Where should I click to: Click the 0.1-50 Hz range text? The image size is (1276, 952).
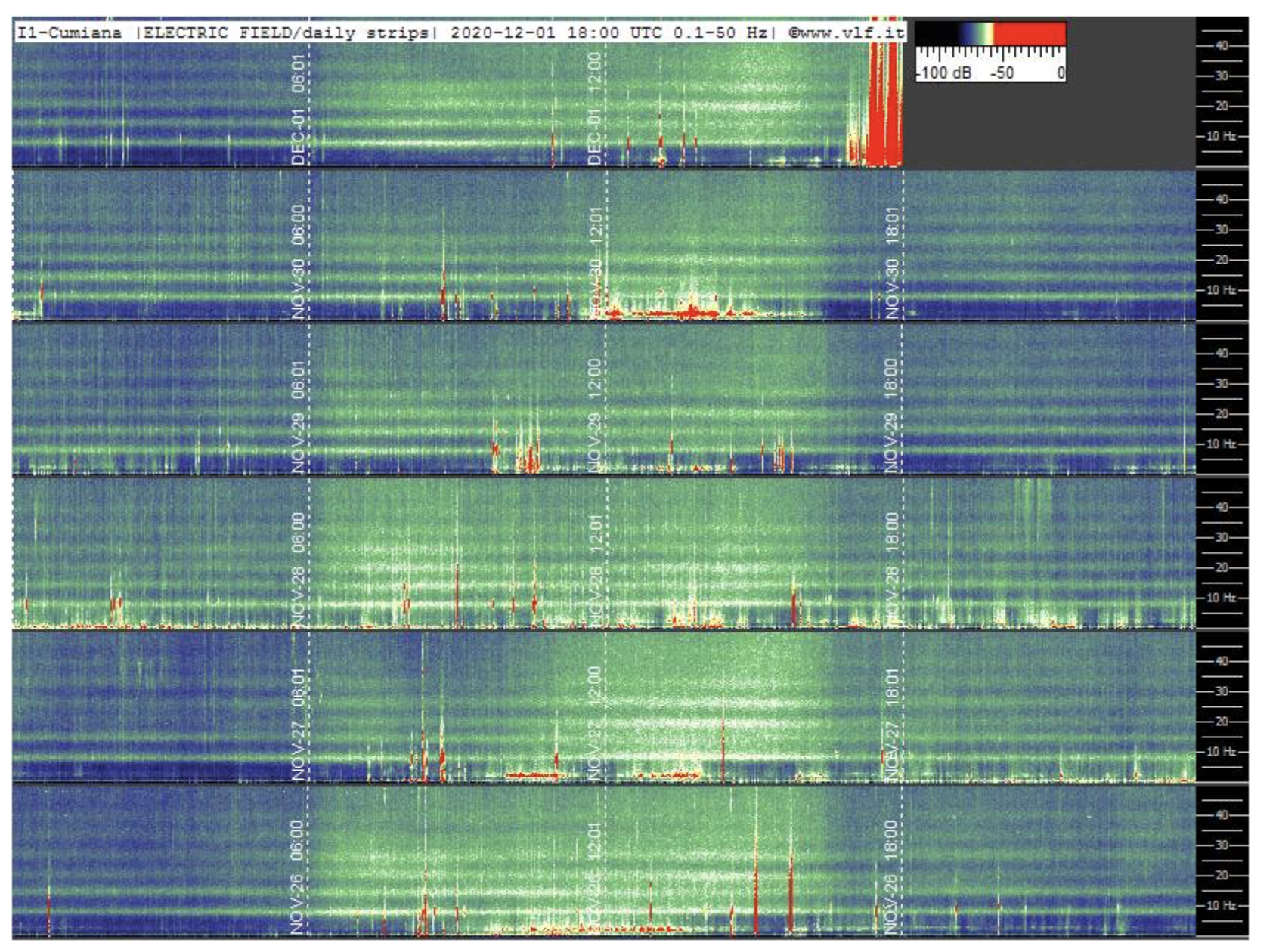coord(720,32)
